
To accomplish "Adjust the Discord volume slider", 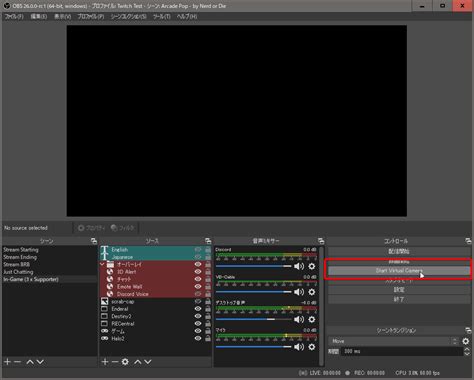I will click(254, 266).
